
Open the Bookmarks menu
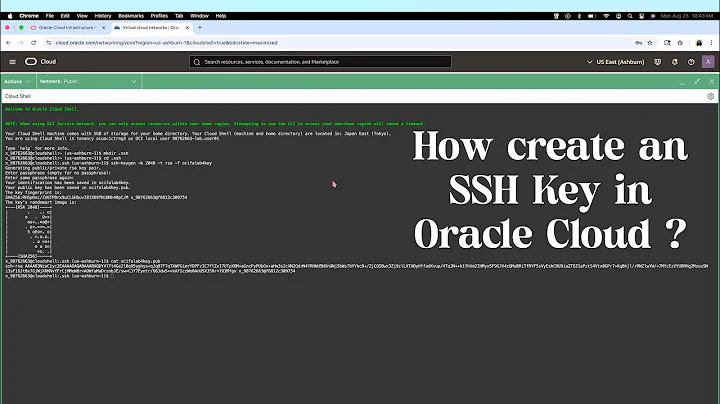[131, 16]
